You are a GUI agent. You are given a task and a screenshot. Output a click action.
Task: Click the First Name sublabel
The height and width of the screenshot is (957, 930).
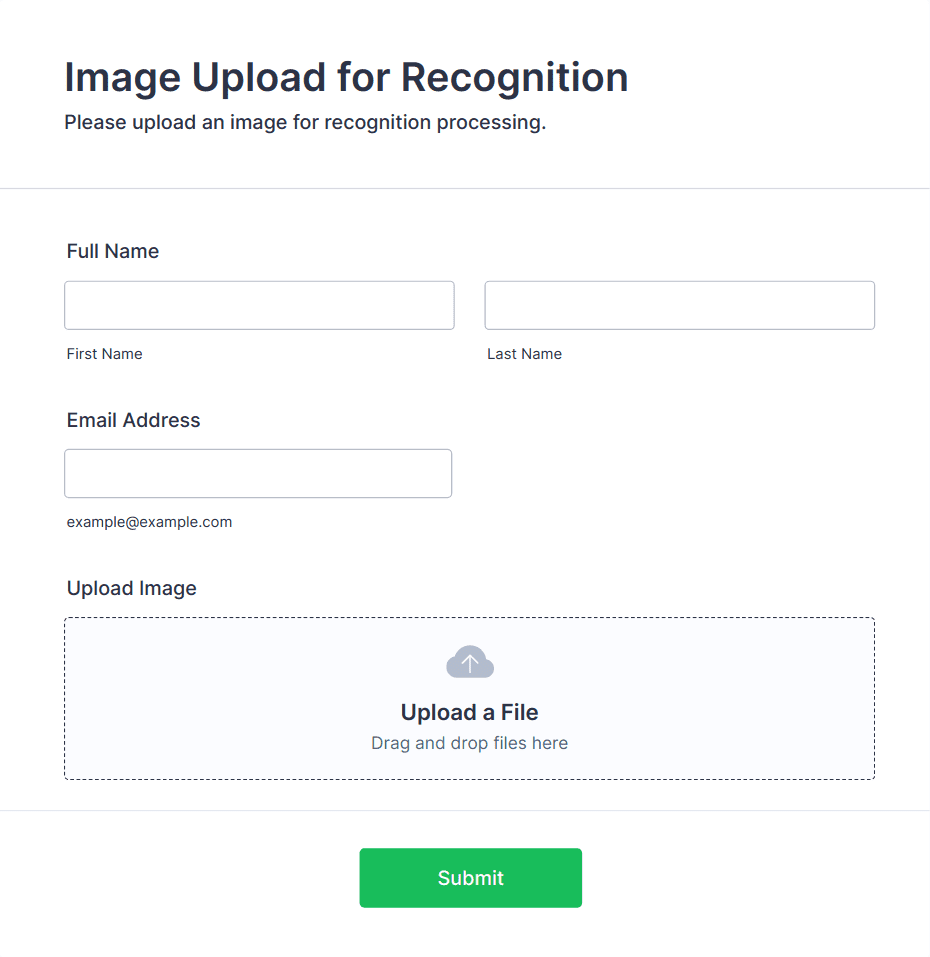[x=105, y=354]
